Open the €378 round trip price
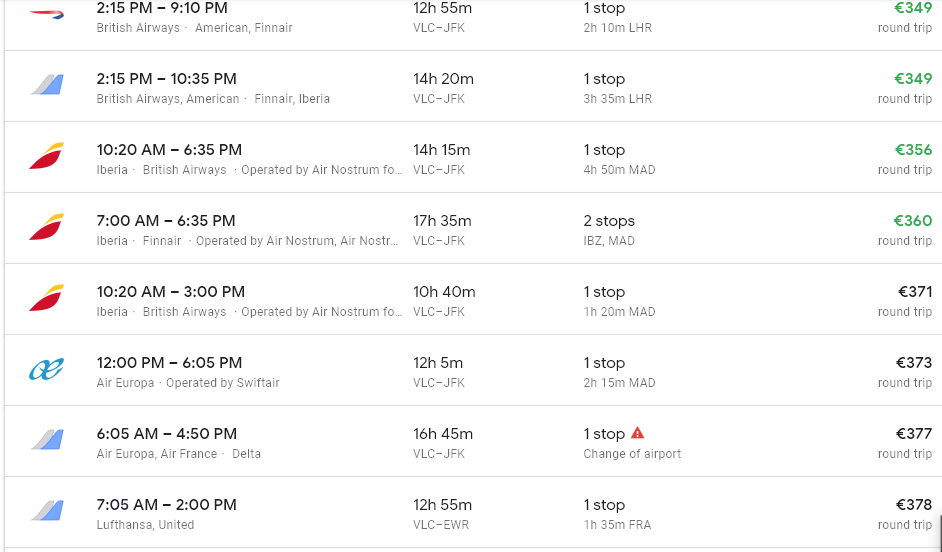Screen dimensions: 942x552 click(914, 505)
